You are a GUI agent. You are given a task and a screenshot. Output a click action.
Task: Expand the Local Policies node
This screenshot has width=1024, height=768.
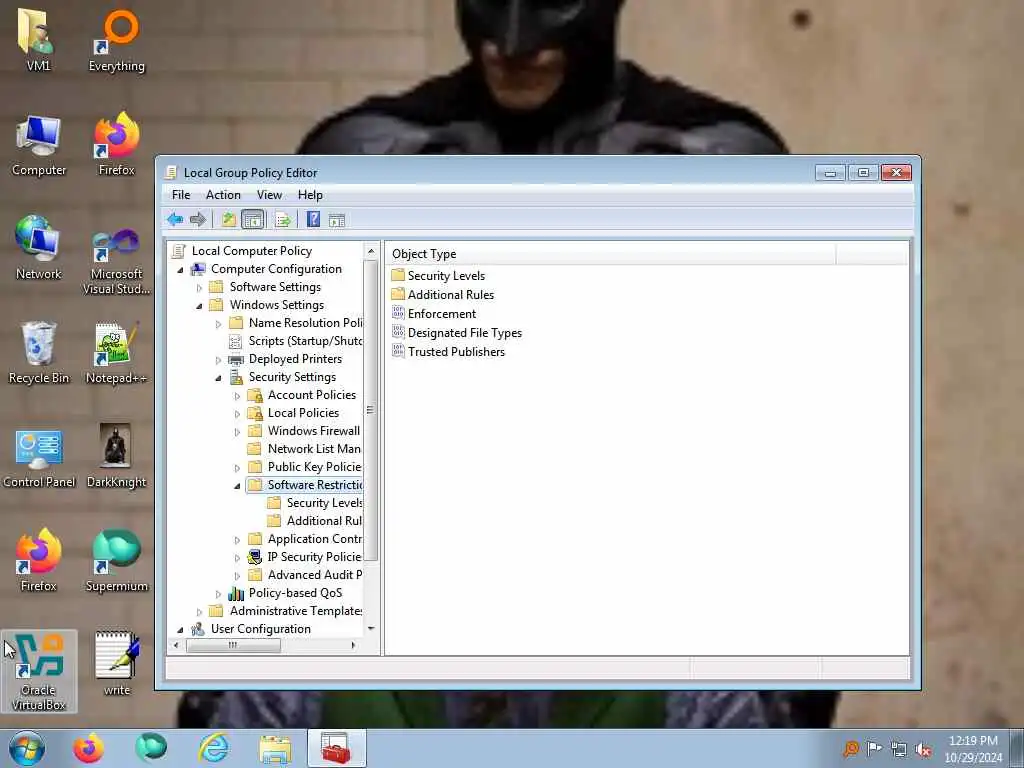click(x=238, y=413)
